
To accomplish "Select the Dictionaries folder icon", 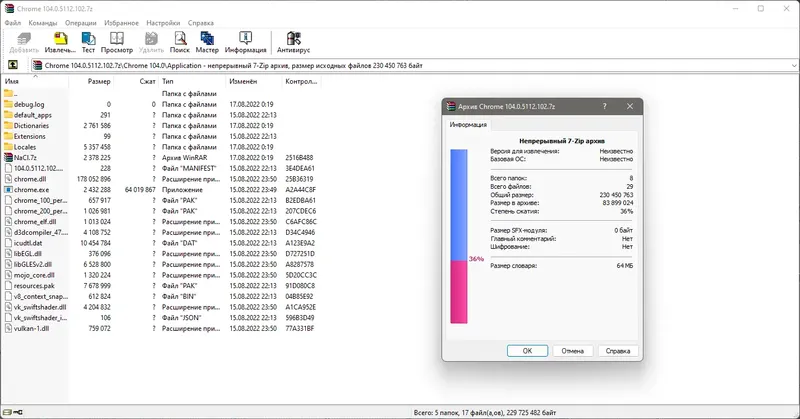I will 8,126.
